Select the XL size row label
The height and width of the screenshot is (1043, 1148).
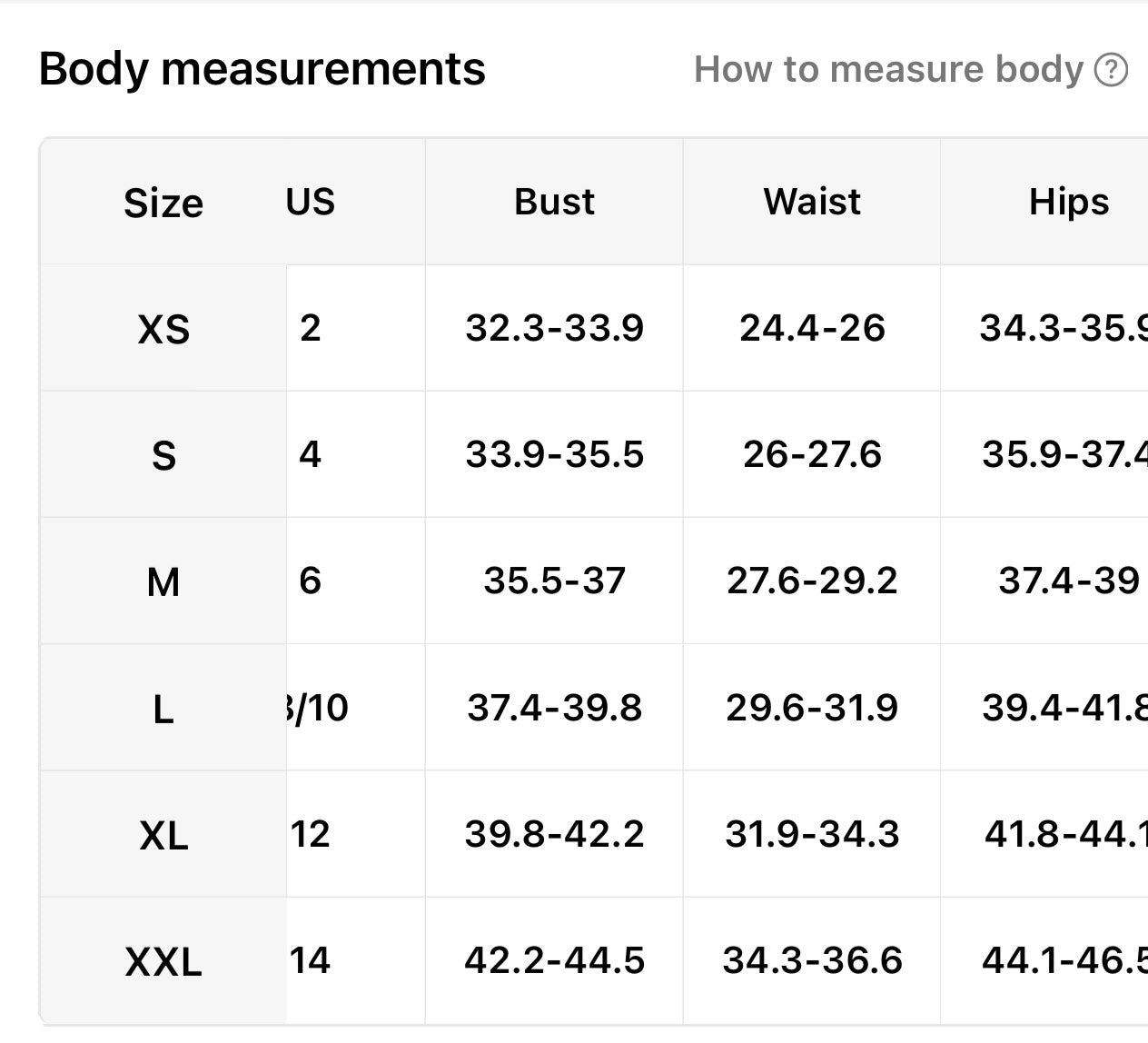click(x=163, y=835)
